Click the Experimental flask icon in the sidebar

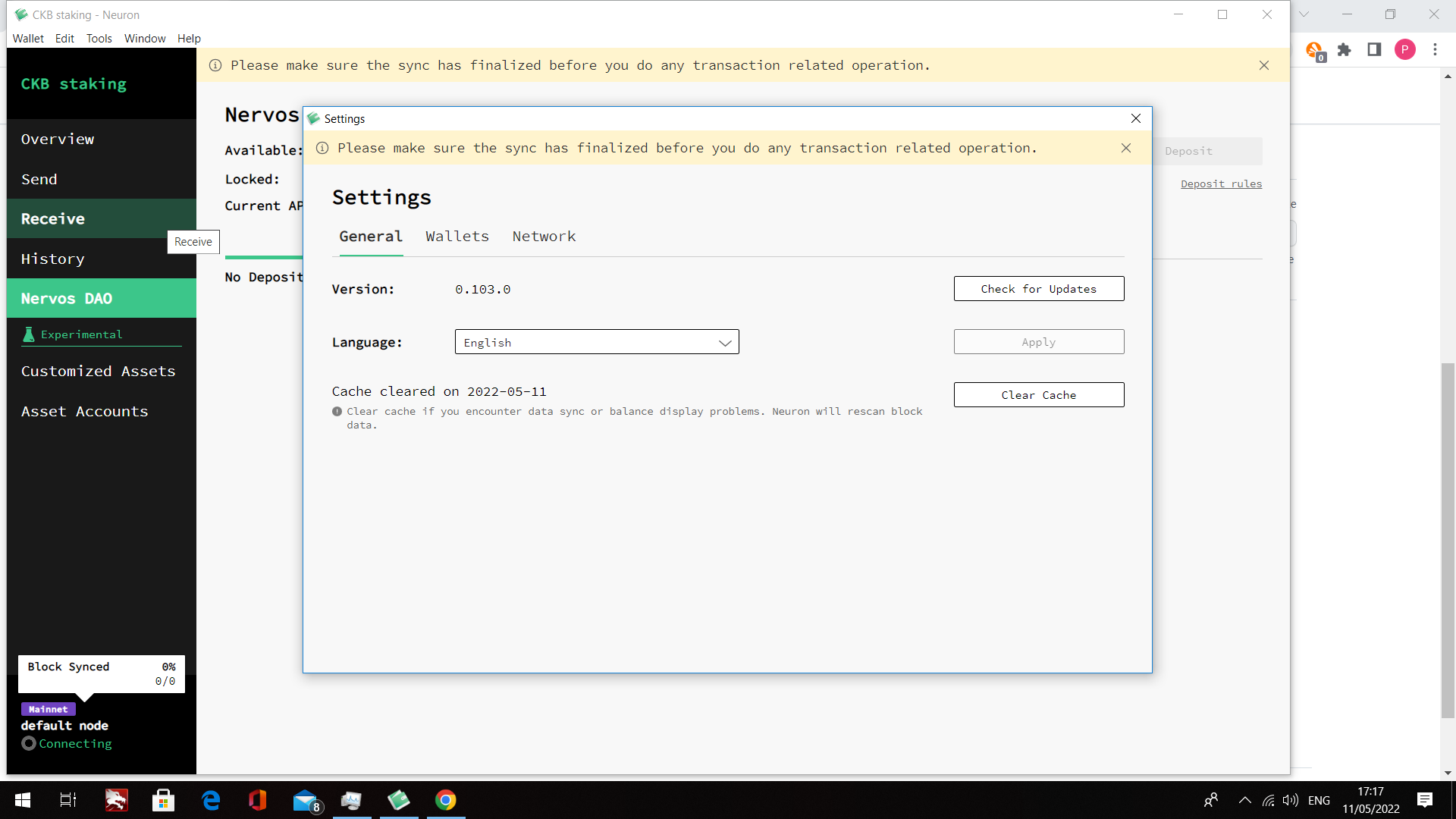(28, 334)
